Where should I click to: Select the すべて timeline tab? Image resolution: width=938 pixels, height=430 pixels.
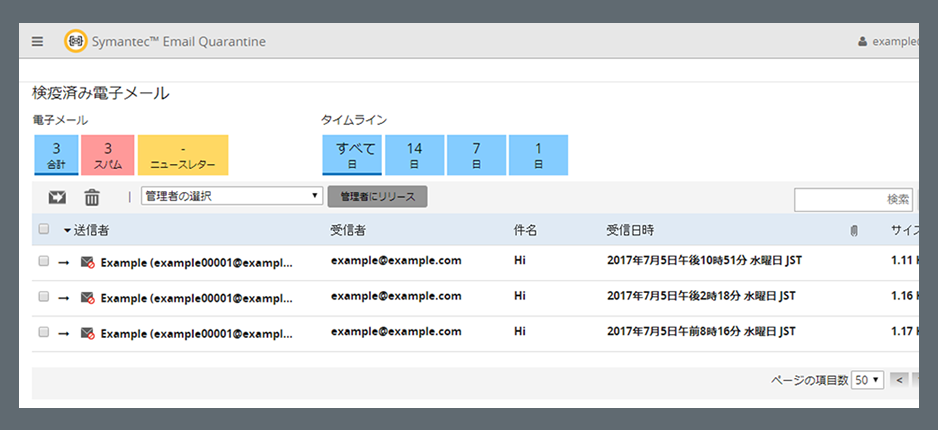pos(352,155)
